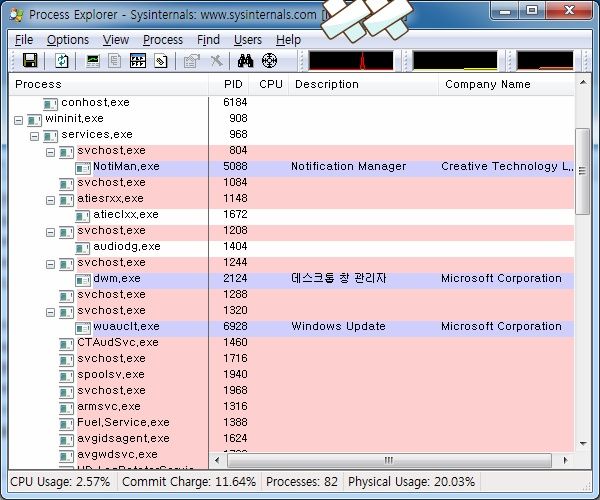Select the NotiMan.exe process name

click(126, 166)
